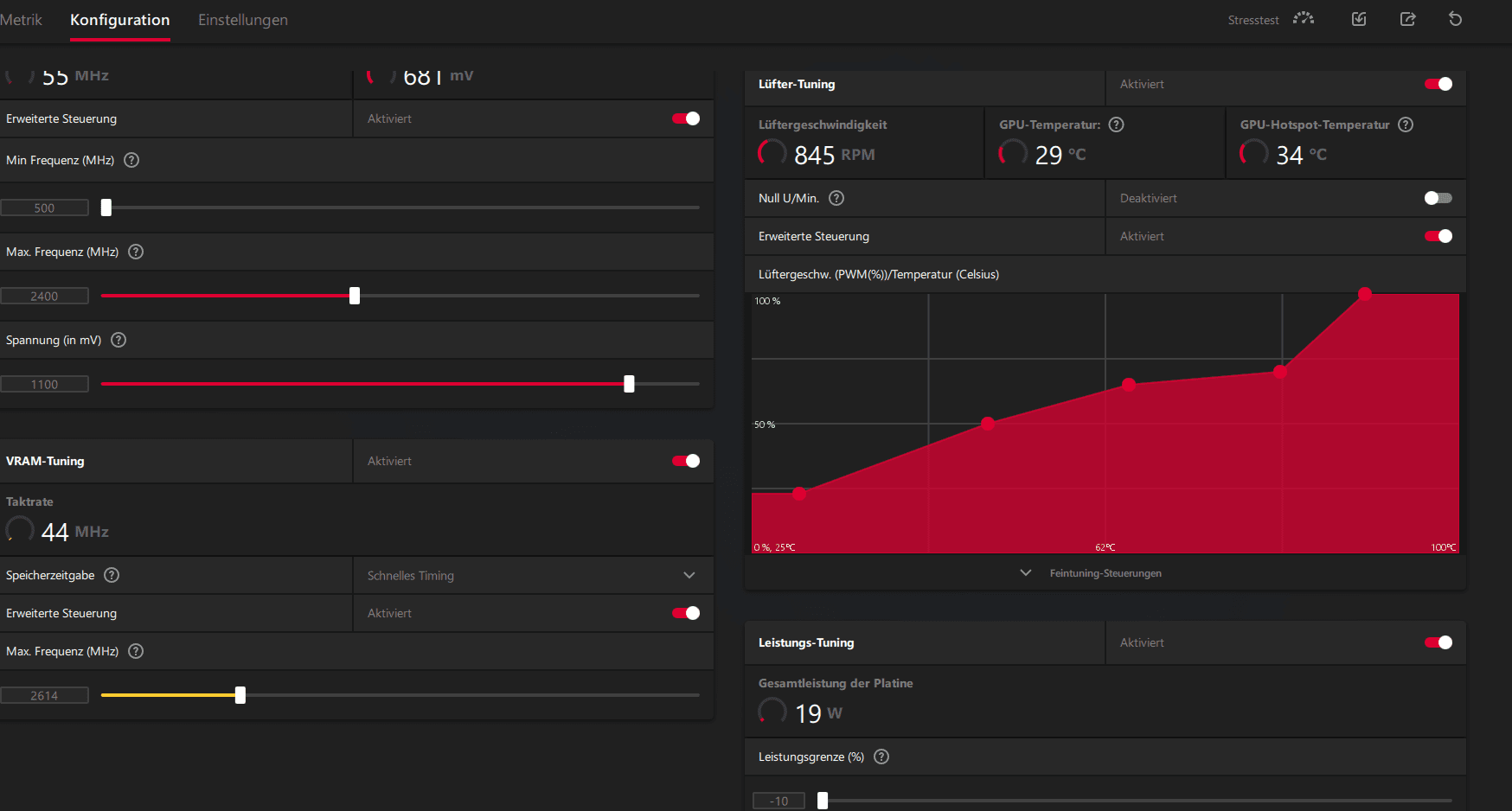
Task: Open the Speicherzeitgabe Schnelles Timing dropdown
Action: point(533,575)
